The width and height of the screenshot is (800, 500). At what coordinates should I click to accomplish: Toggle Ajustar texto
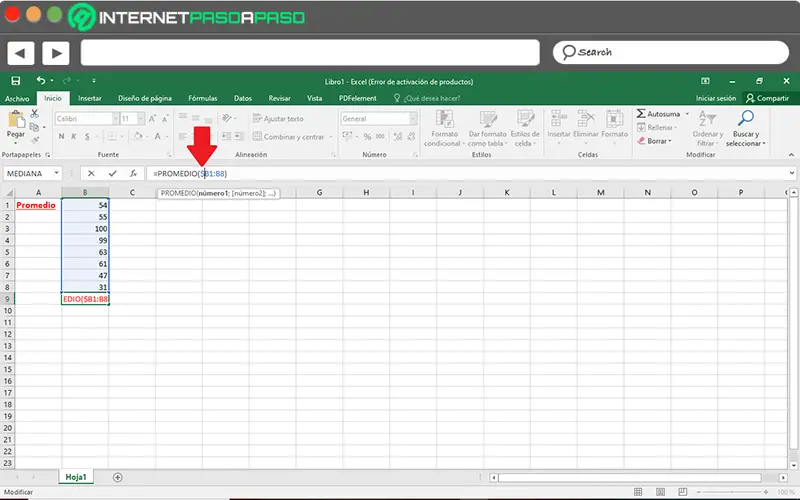coord(278,119)
